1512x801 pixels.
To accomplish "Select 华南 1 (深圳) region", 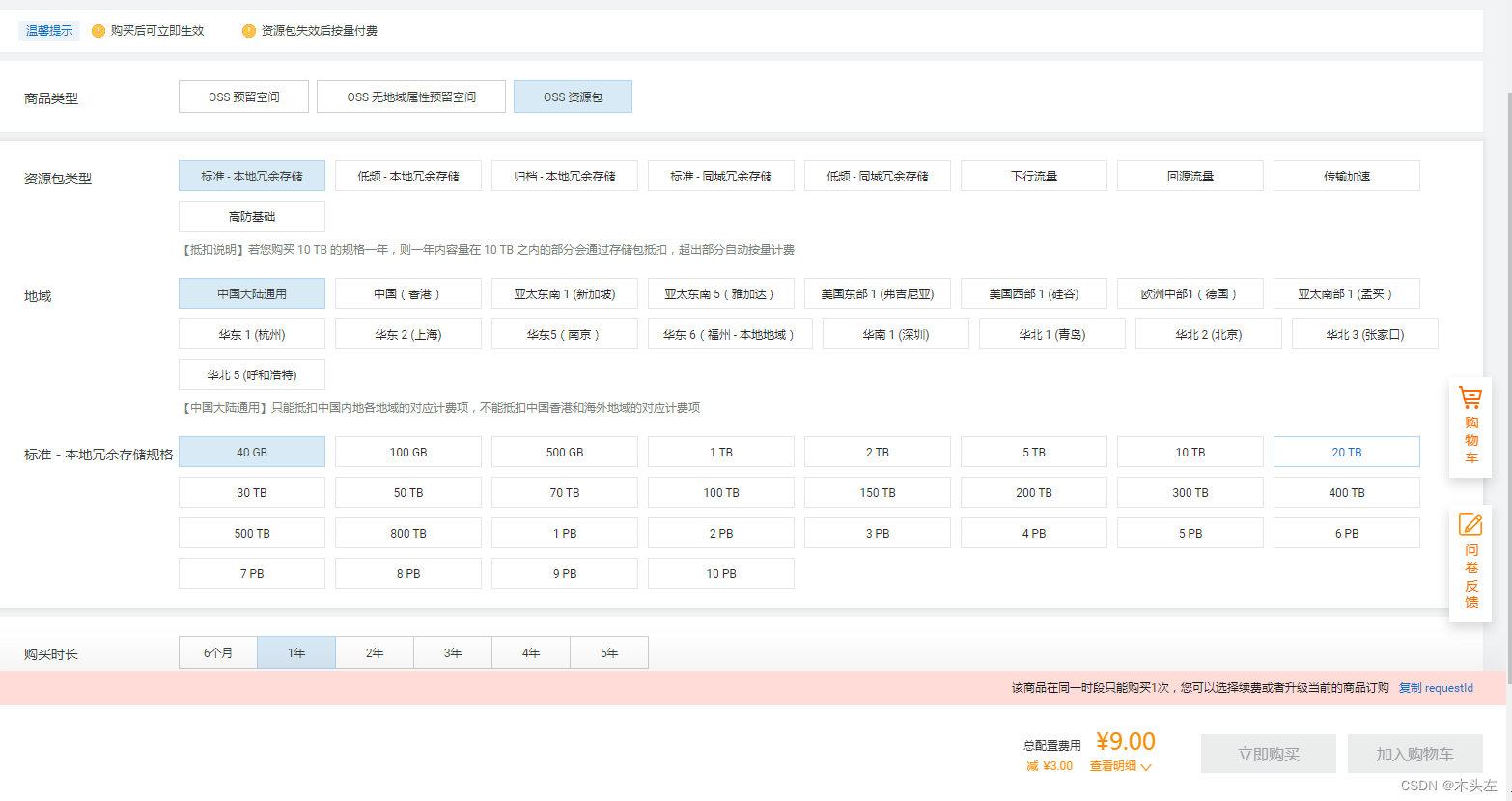I will (896, 334).
